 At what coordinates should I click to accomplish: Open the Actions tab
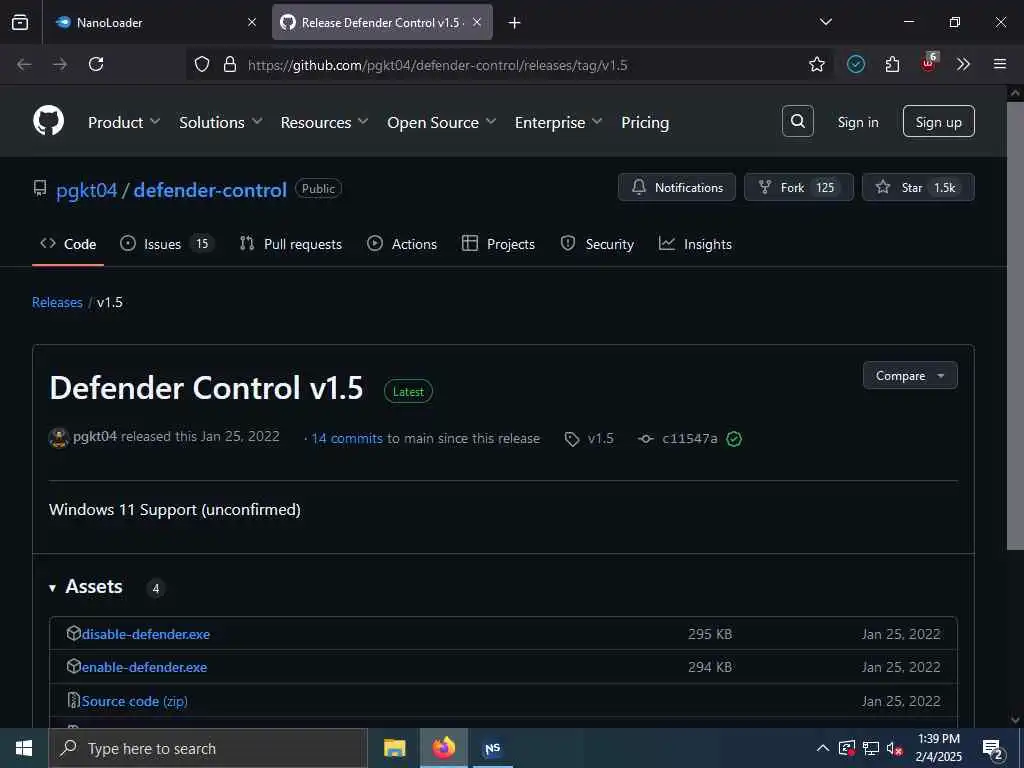(x=402, y=244)
